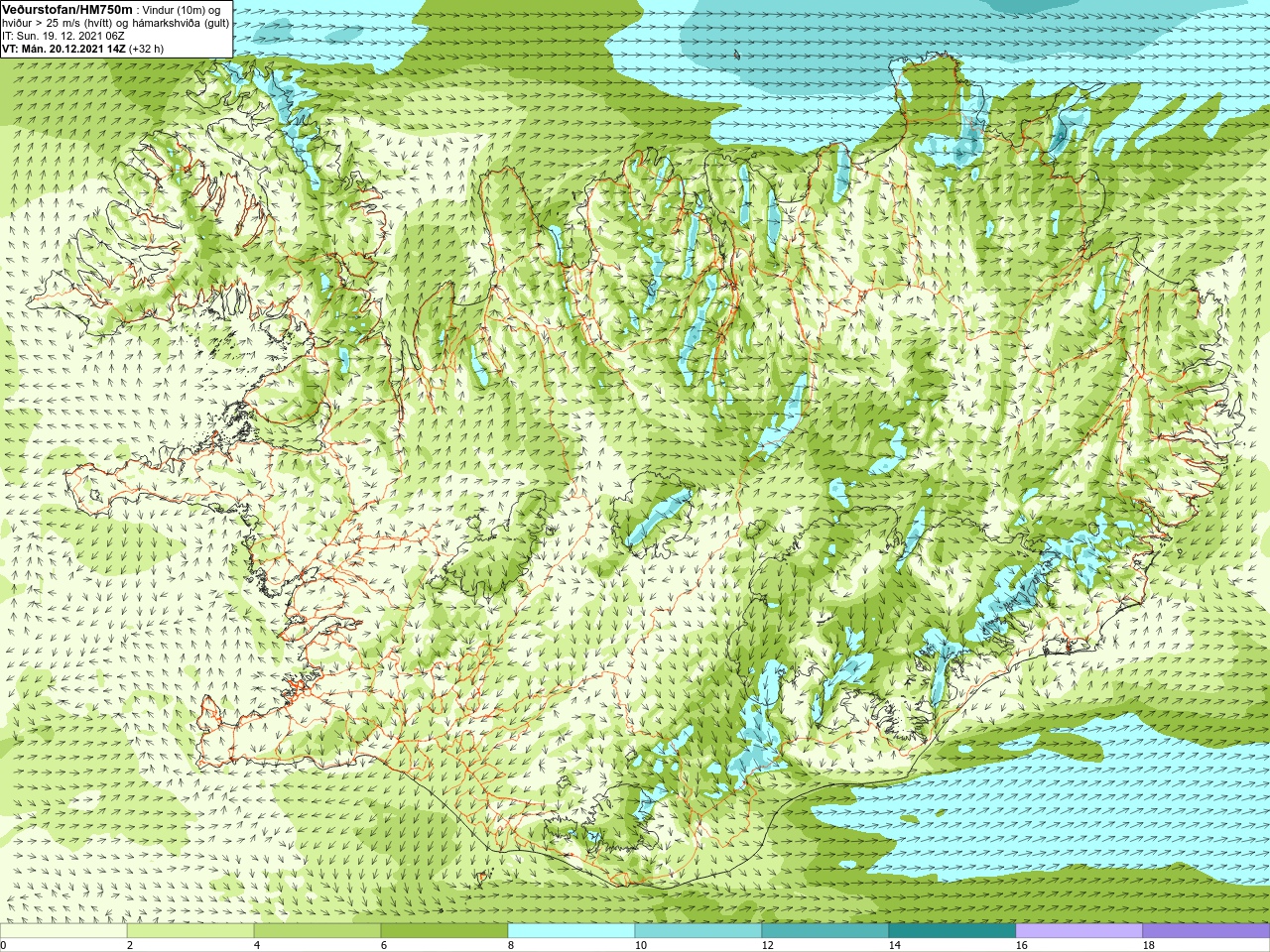Click the 'Veðurstofan/HM750m' title text
Screen dimensions: 1270x952
point(67,9)
